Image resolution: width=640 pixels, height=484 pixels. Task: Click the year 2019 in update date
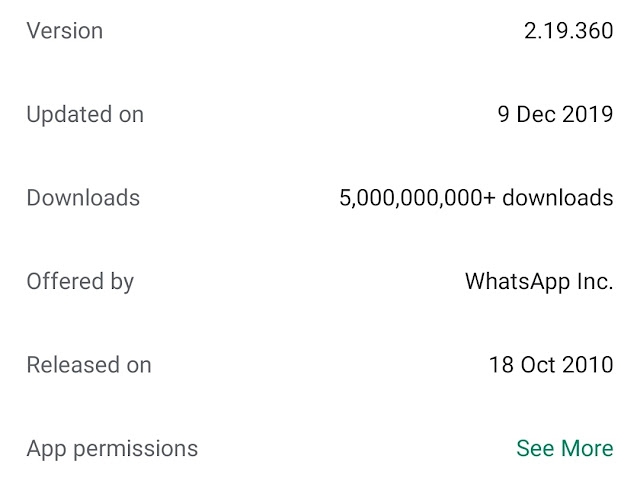pyautogui.click(x=586, y=114)
